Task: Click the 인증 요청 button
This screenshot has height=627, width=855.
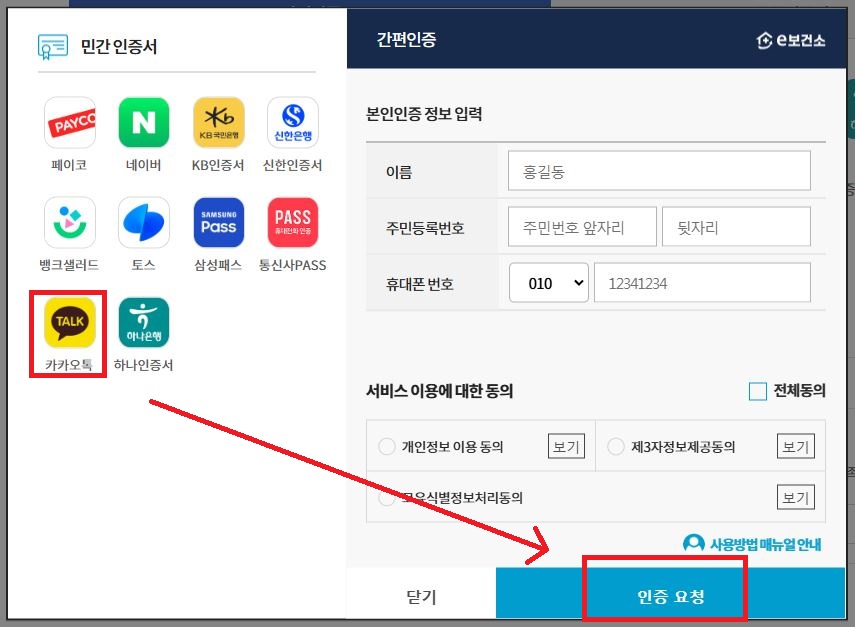Action: pos(671,595)
